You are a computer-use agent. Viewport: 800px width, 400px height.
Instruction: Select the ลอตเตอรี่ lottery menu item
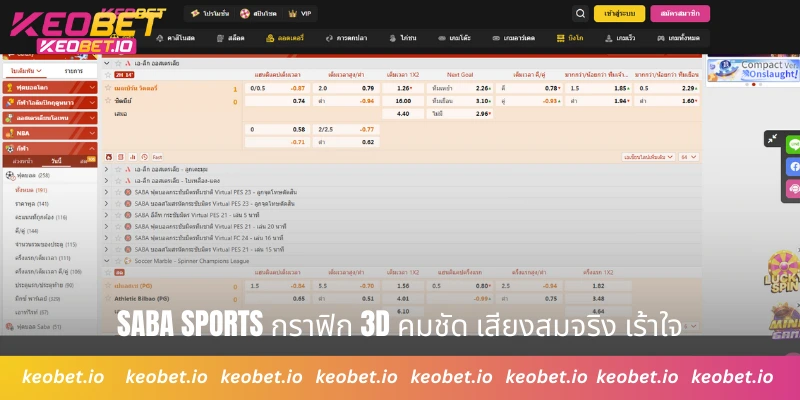coord(285,38)
